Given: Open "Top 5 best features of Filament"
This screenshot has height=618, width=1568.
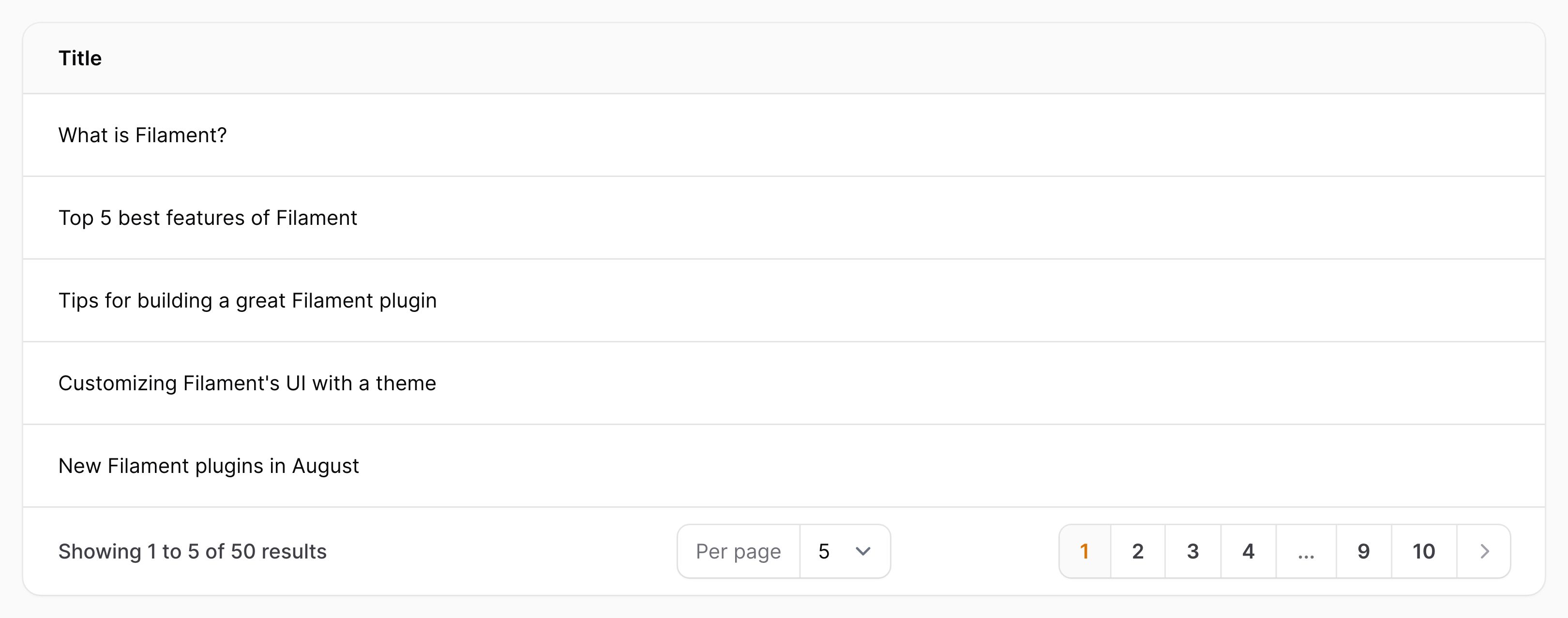Looking at the screenshot, I should [208, 218].
